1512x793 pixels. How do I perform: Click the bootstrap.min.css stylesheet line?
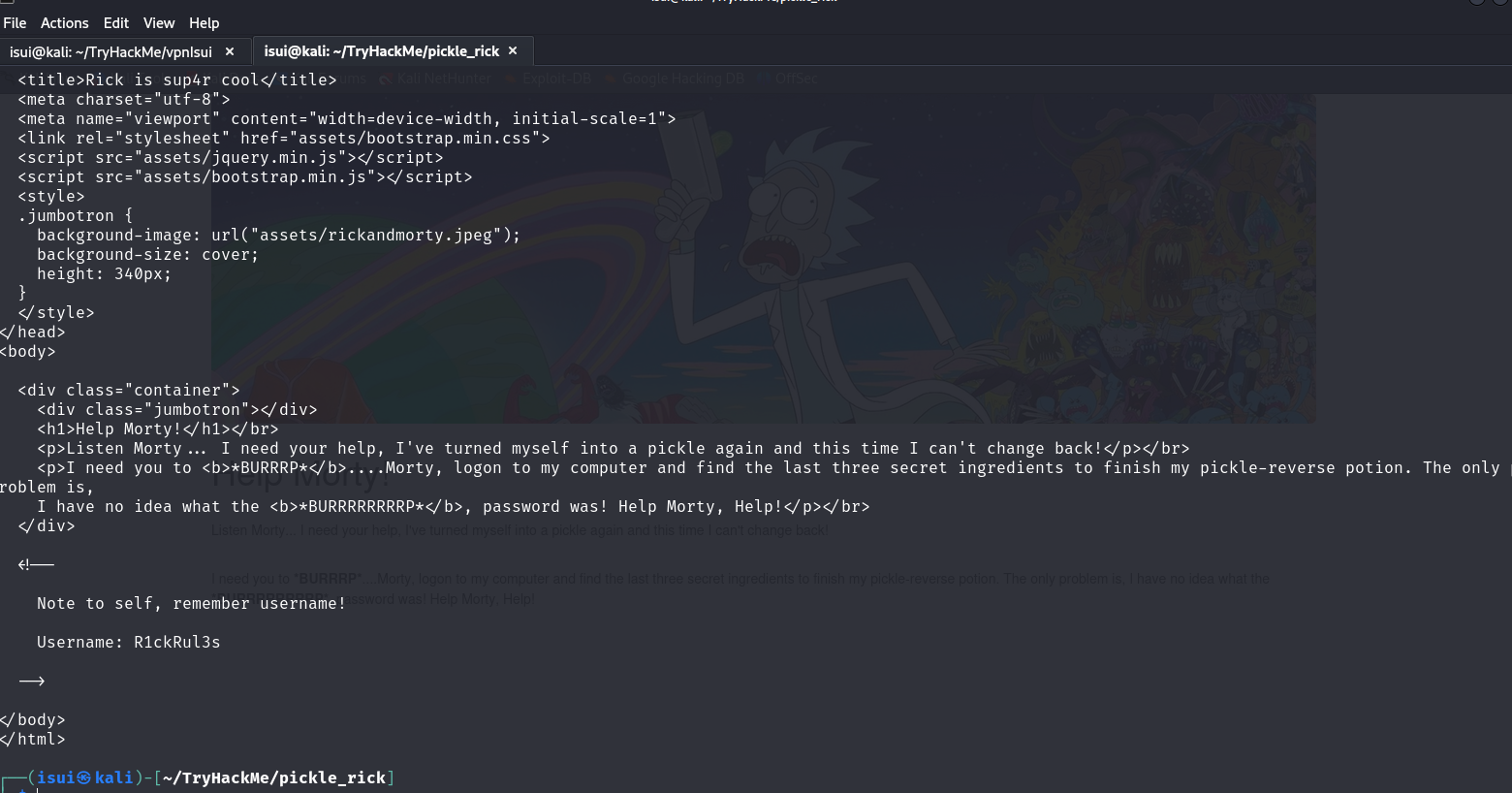coord(284,138)
